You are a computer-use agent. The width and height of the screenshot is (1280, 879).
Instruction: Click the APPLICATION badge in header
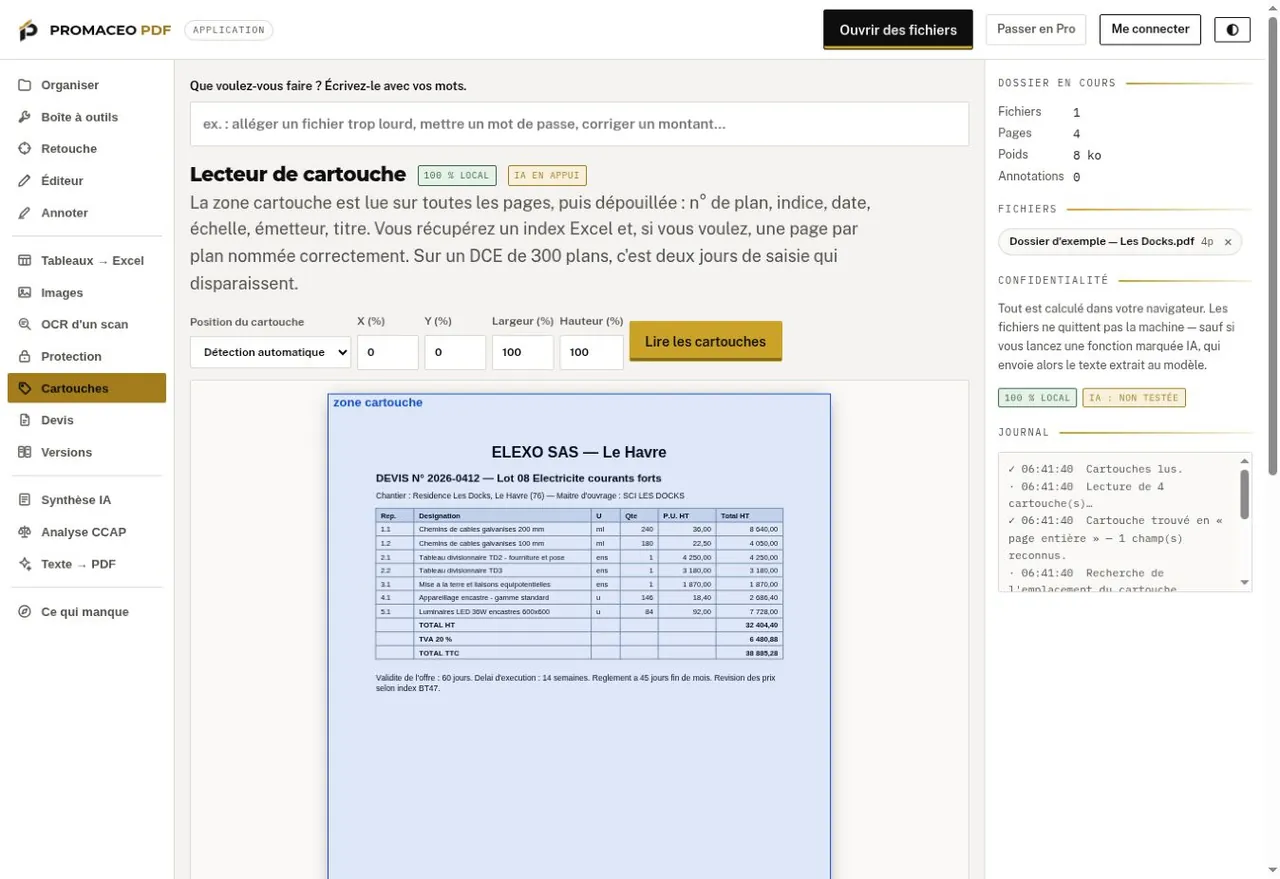[229, 30]
